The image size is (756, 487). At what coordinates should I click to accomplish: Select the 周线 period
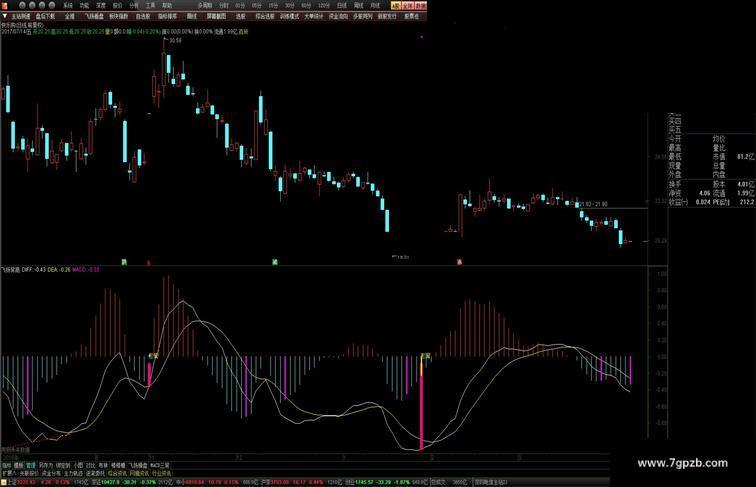[x=358, y=5]
